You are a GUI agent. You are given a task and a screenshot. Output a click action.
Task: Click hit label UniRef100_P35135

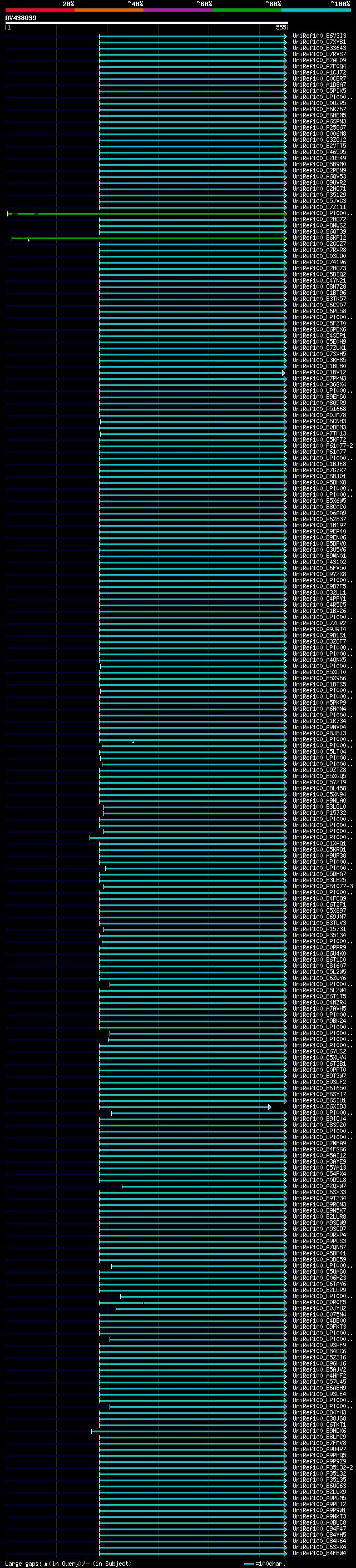click(x=319, y=1480)
